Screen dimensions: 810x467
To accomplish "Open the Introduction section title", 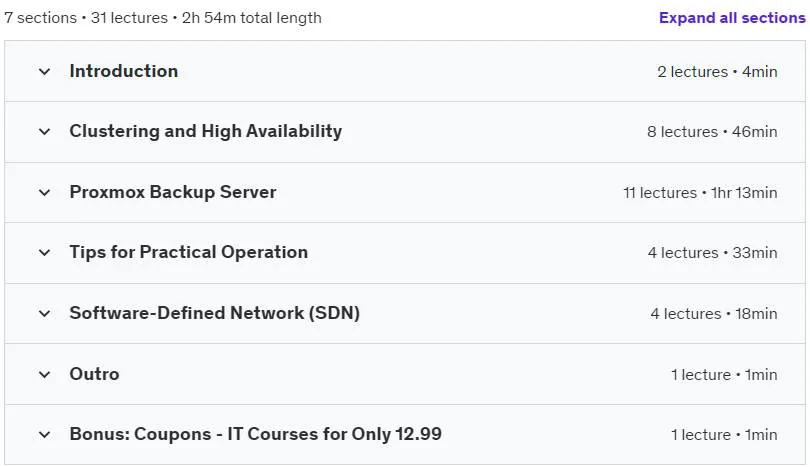I will point(124,71).
